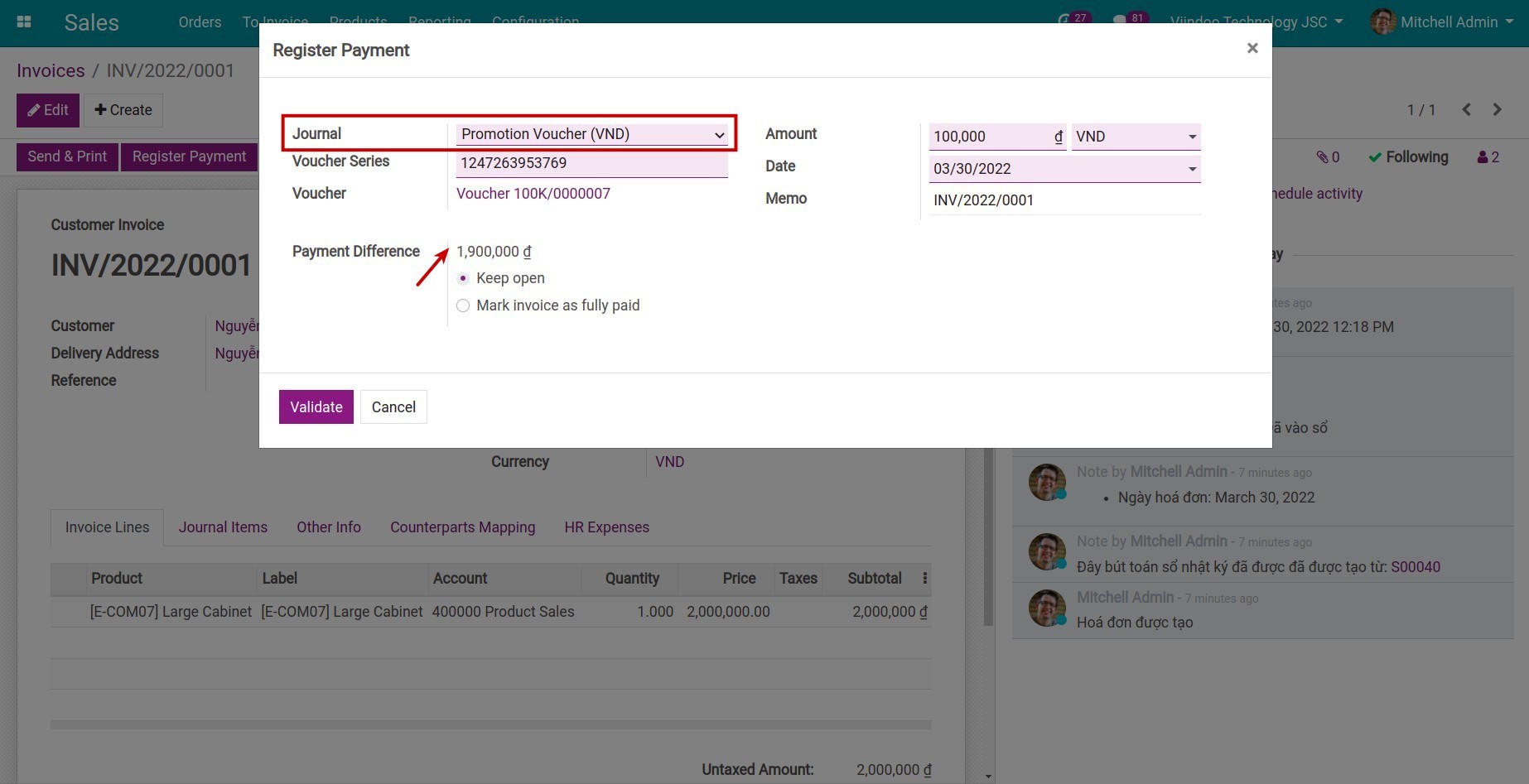Click the Amount input field

997,137
